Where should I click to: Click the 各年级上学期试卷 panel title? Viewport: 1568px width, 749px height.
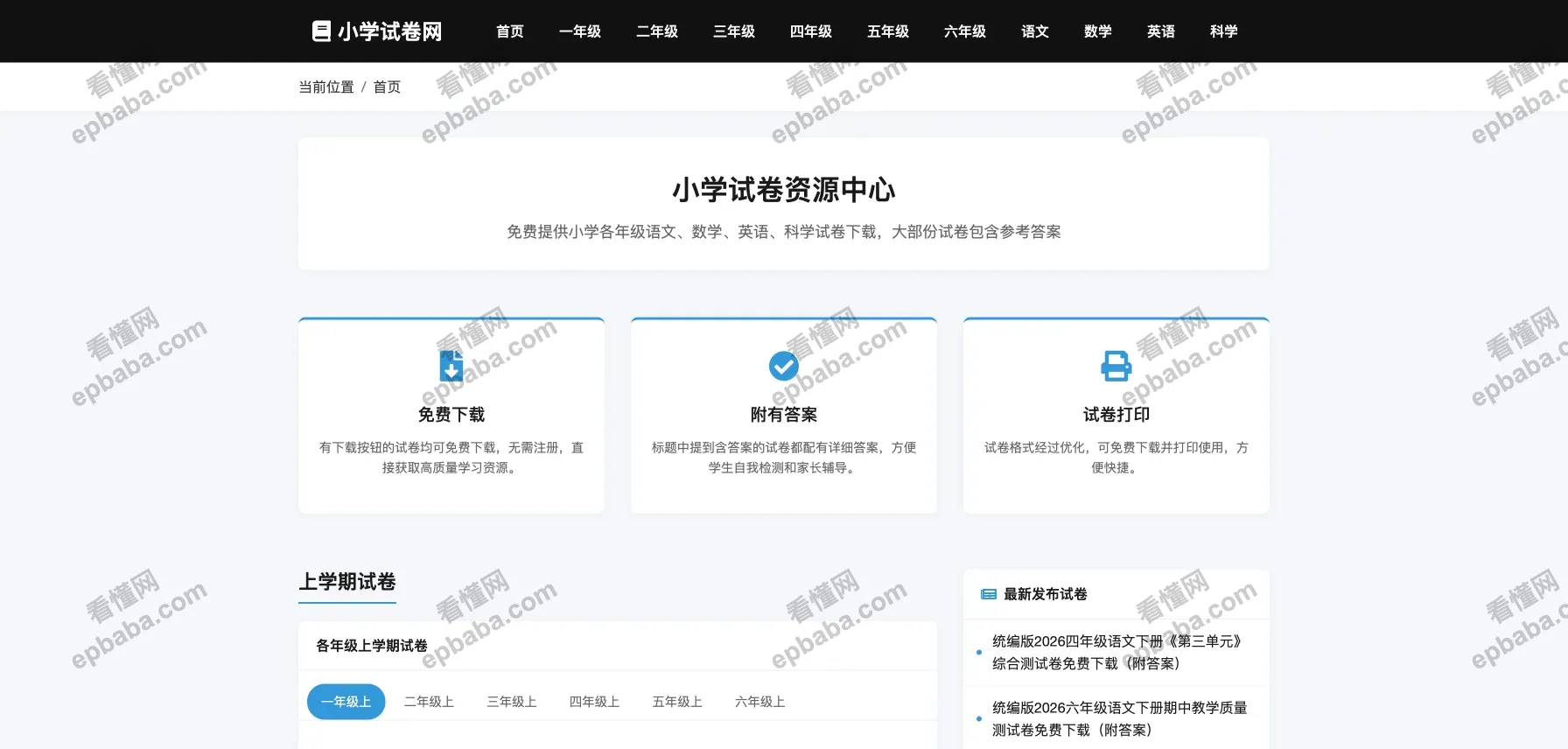[x=372, y=646]
